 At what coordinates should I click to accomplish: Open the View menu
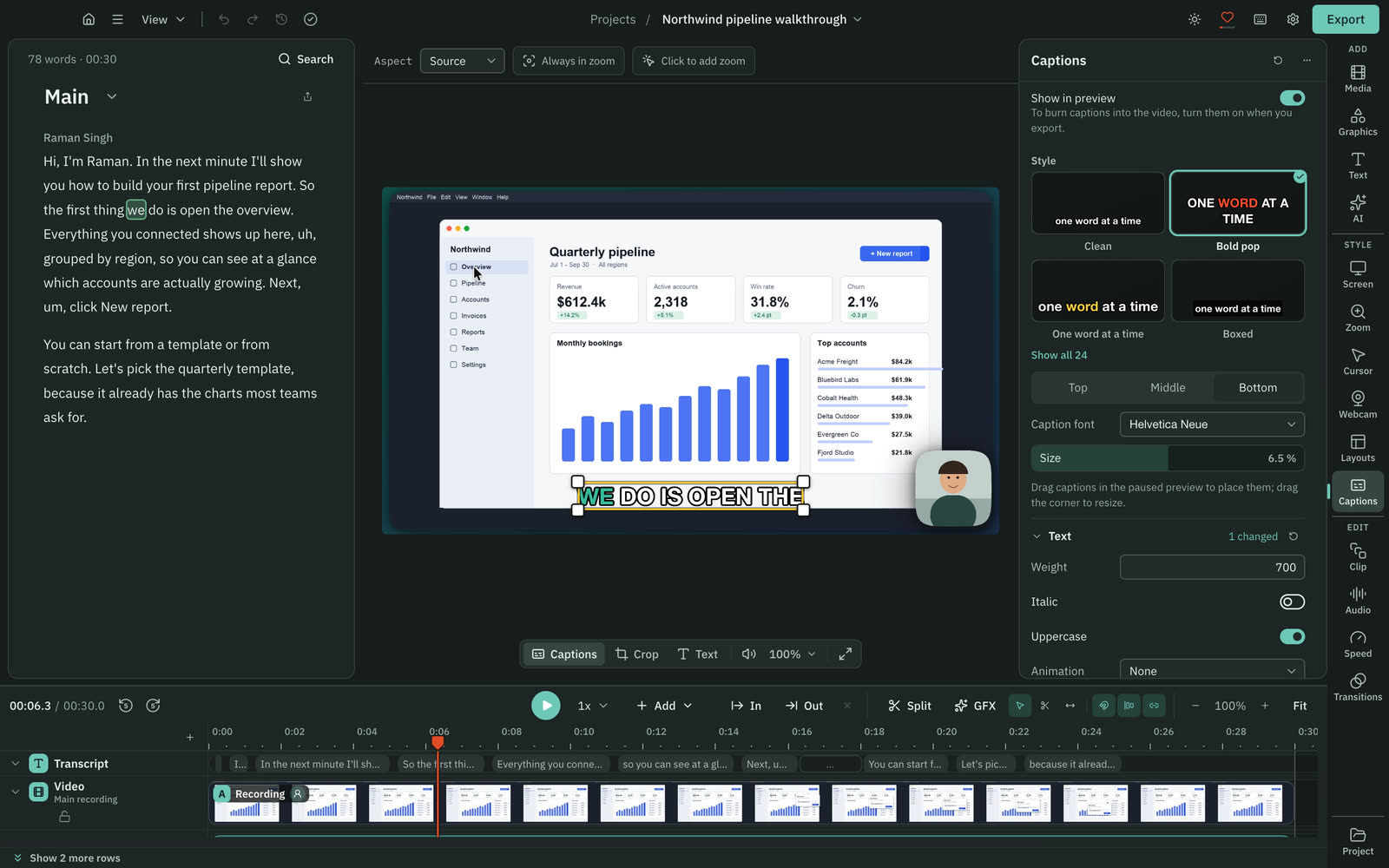(x=163, y=19)
